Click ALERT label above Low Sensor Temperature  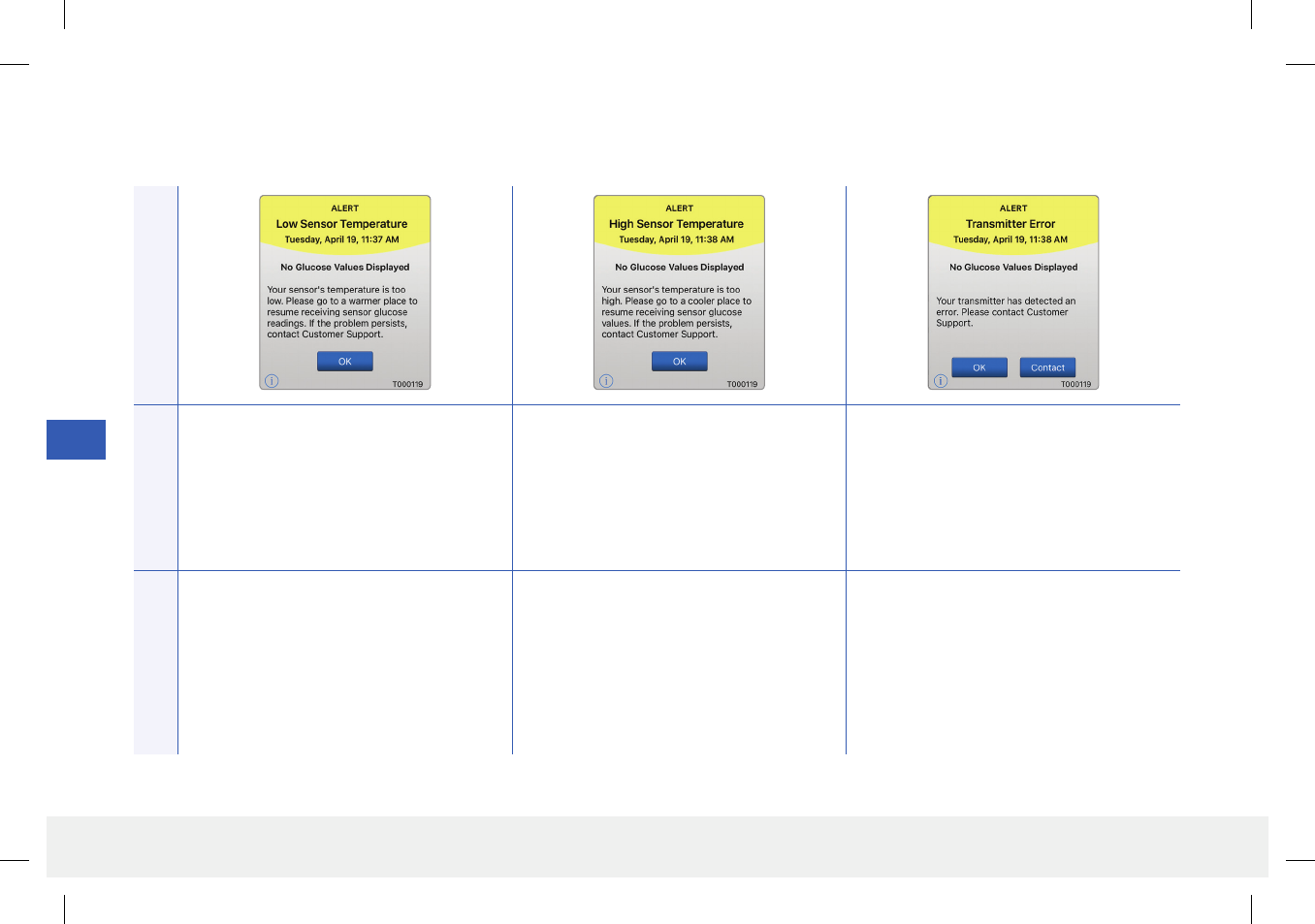tap(345, 208)
